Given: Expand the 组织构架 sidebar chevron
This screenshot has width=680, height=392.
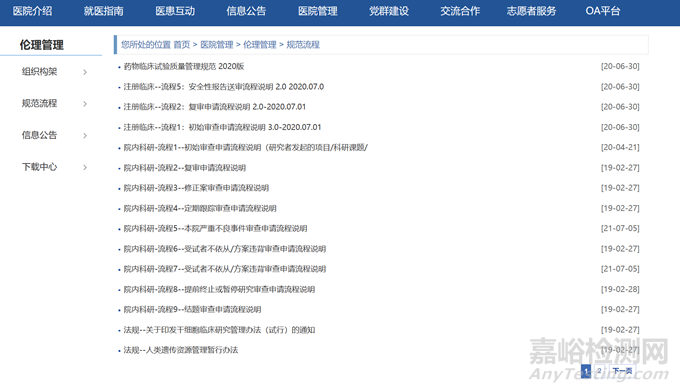Looking at the screenshot, I should click(x=85, y=72).
